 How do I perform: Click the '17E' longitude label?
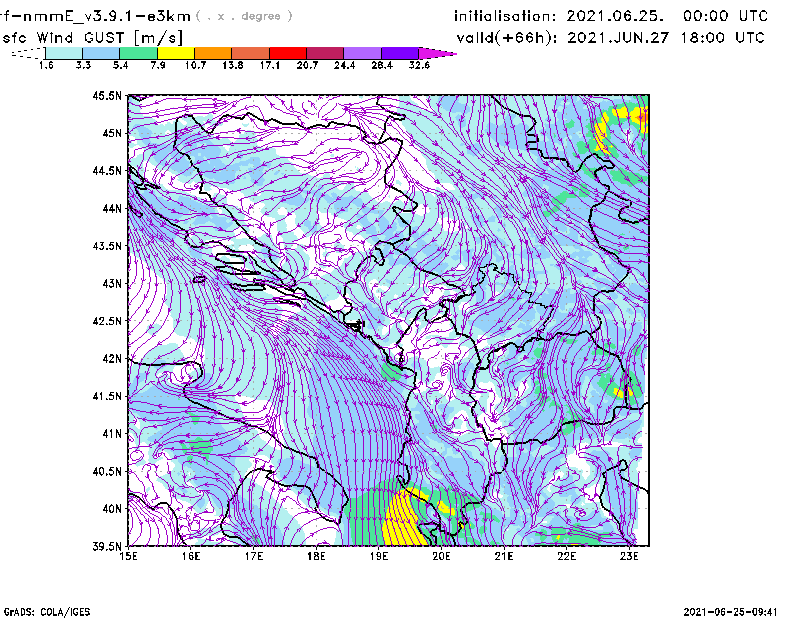tap(254, 556)
